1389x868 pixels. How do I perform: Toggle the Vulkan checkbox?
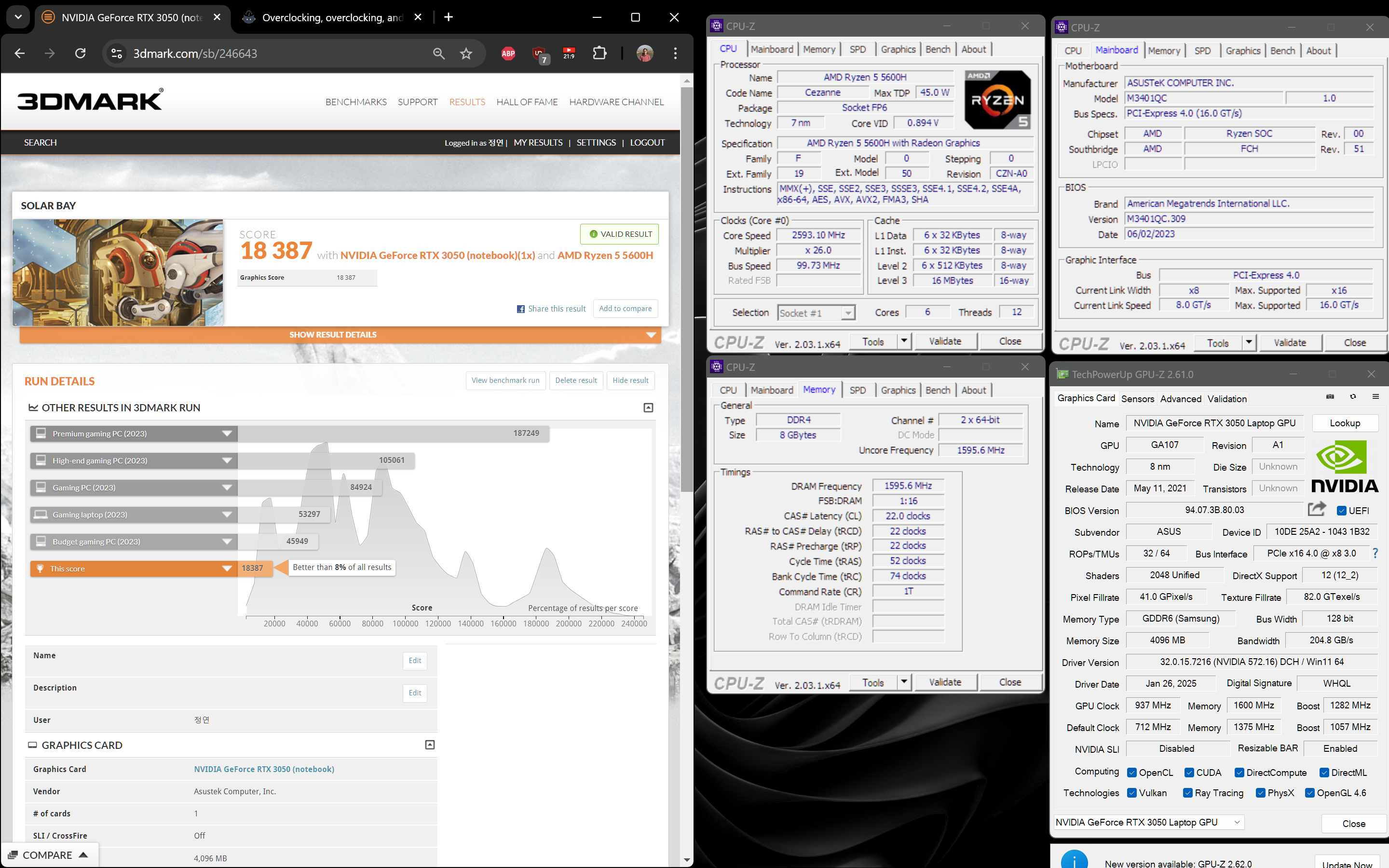pyautogui.click(x=1132, y=793)
